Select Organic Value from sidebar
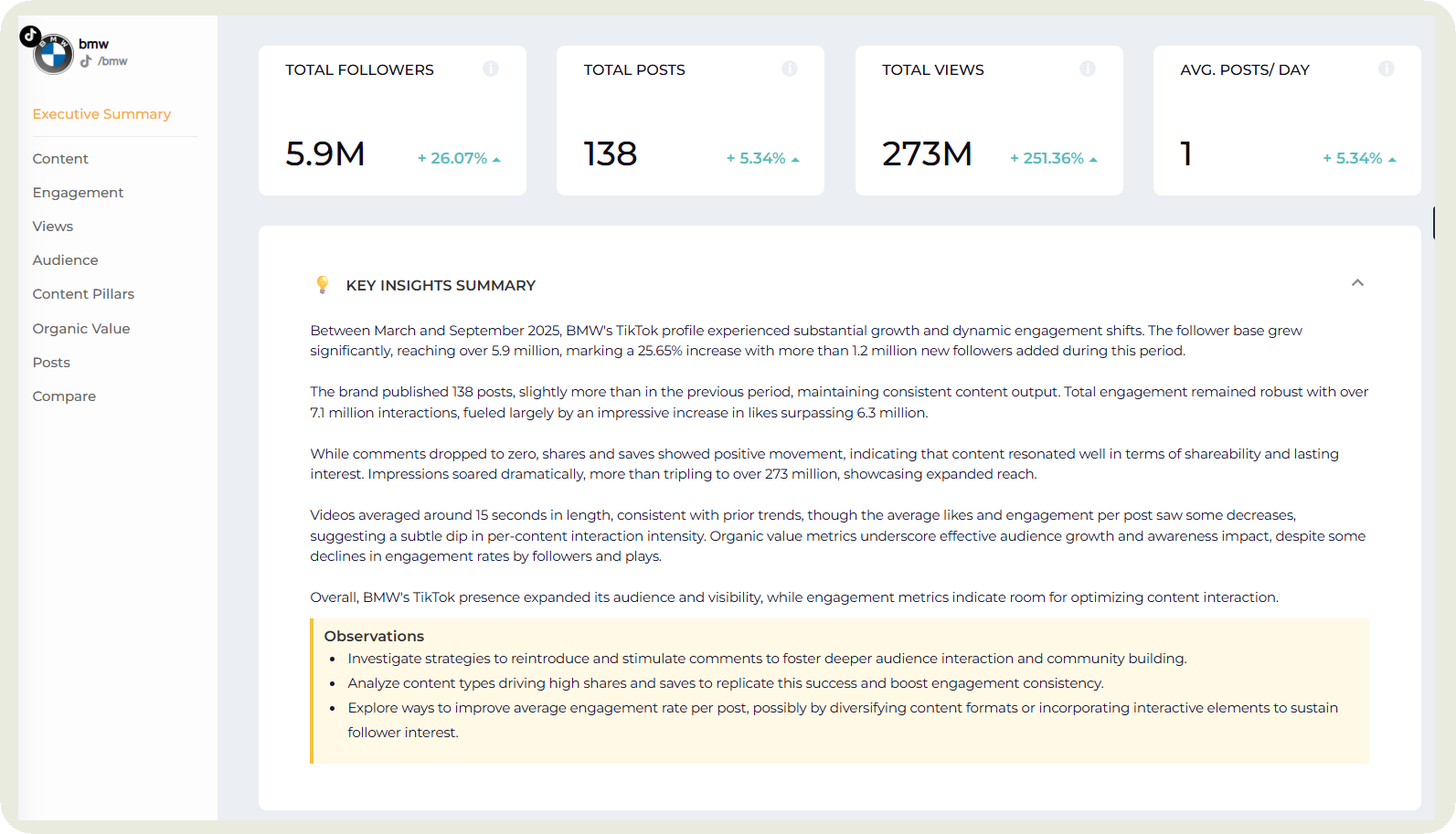The width and height of the screenshot is (1456, 834). (81, 329)
